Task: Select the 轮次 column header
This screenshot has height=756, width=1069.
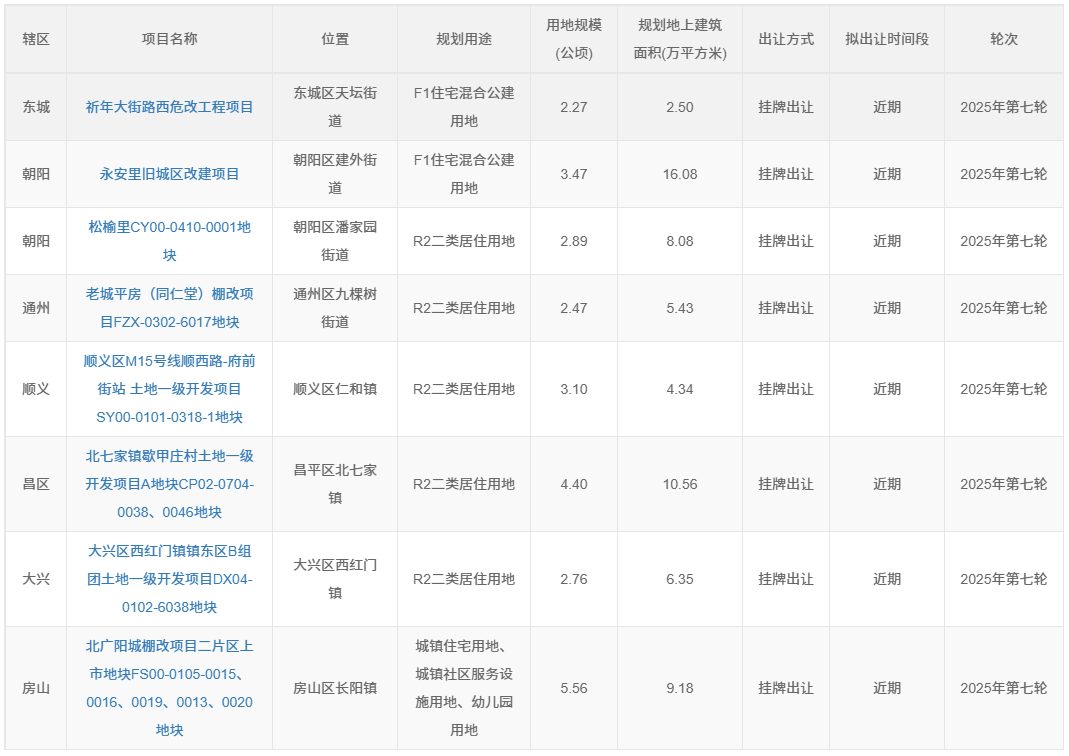Action: point(1003,39)
